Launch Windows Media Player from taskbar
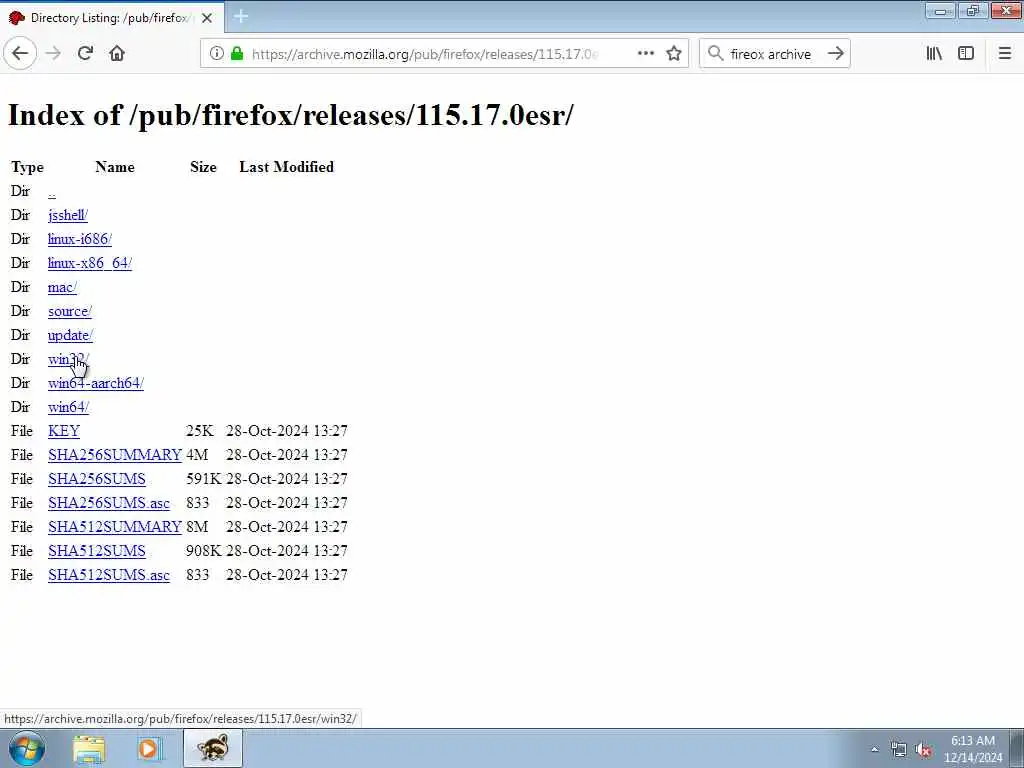The height and width of the screenshot is (768, 1024). click(x=149, y=749)
